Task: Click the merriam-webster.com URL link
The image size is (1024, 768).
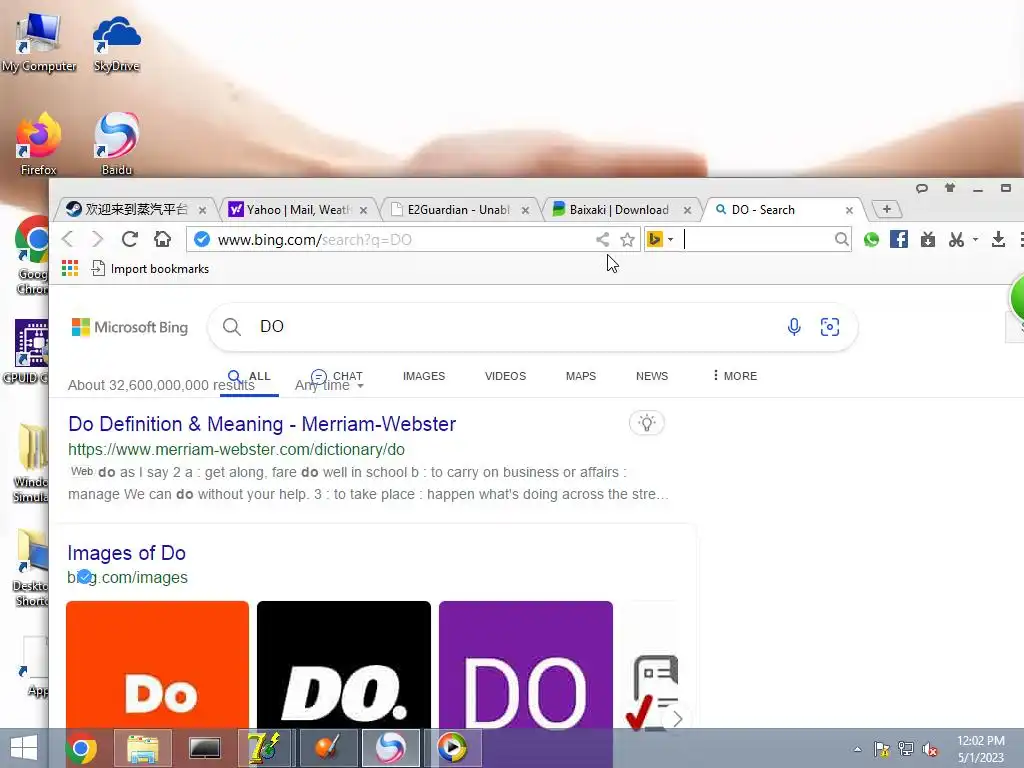Action: tap(236, 449)
